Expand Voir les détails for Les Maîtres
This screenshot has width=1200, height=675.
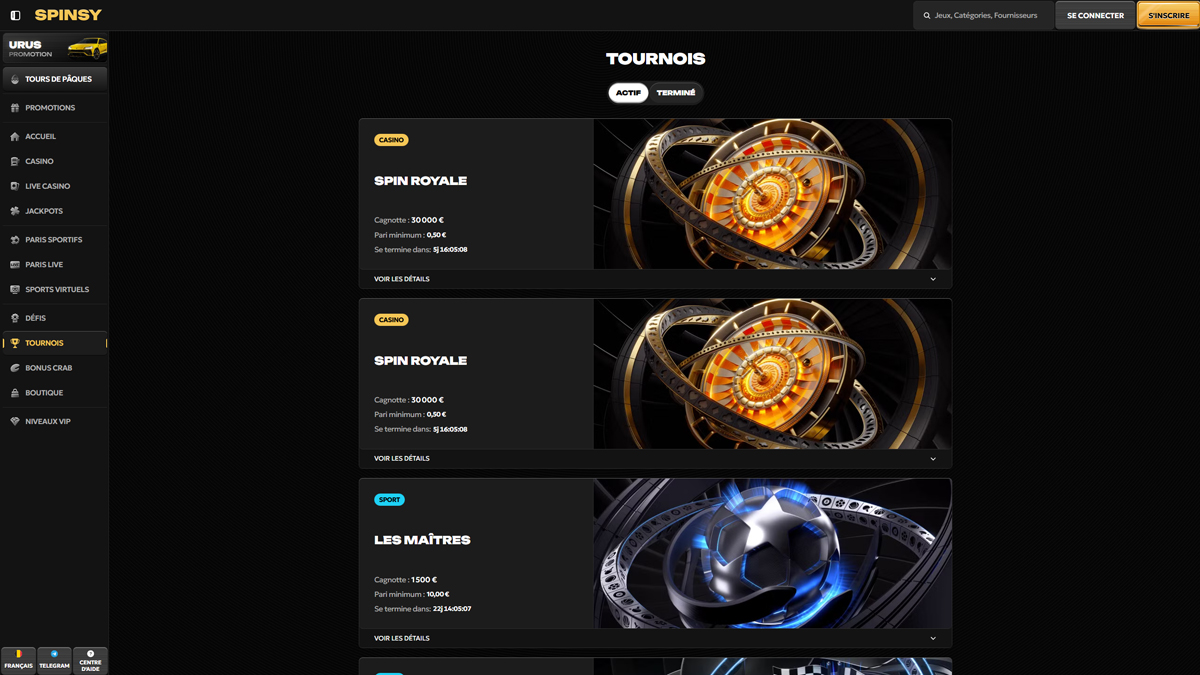655,638
